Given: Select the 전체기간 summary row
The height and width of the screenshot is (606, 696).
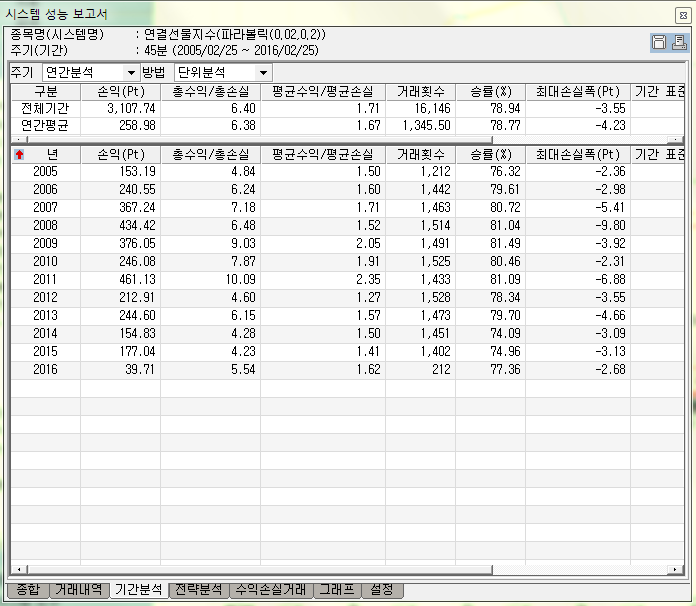Looking at the screenshot, I should tap(45, 108).
